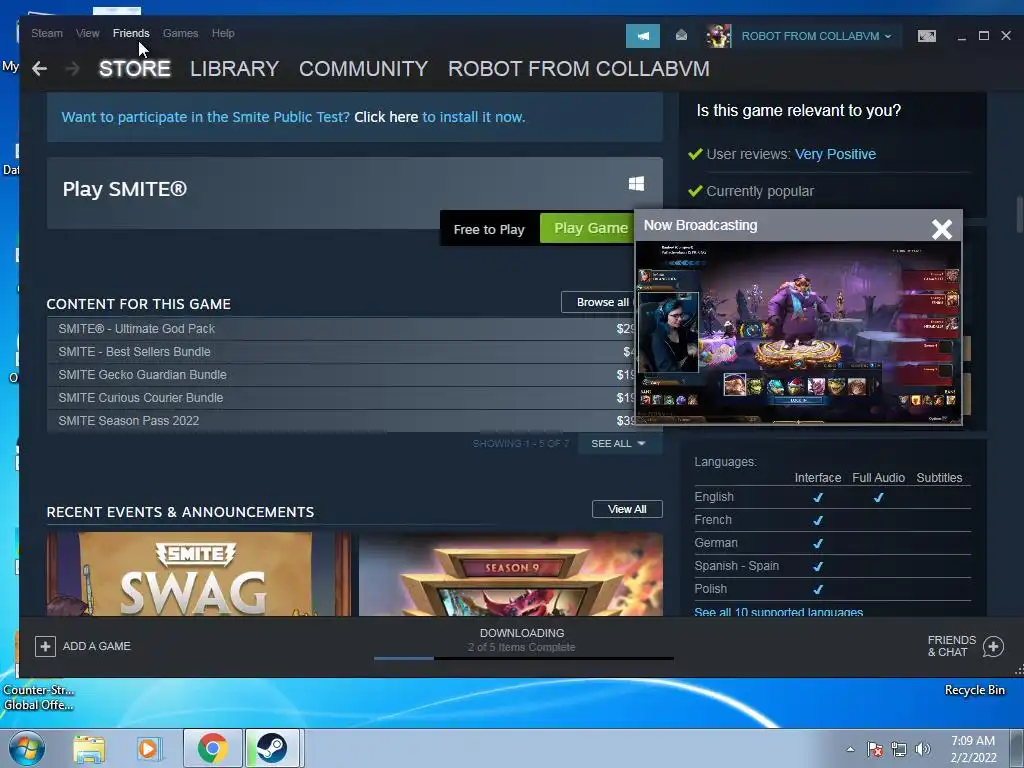Click the Friends & Chat plus icon
Screen dimensions: 1024x768
tap(993, 647)
